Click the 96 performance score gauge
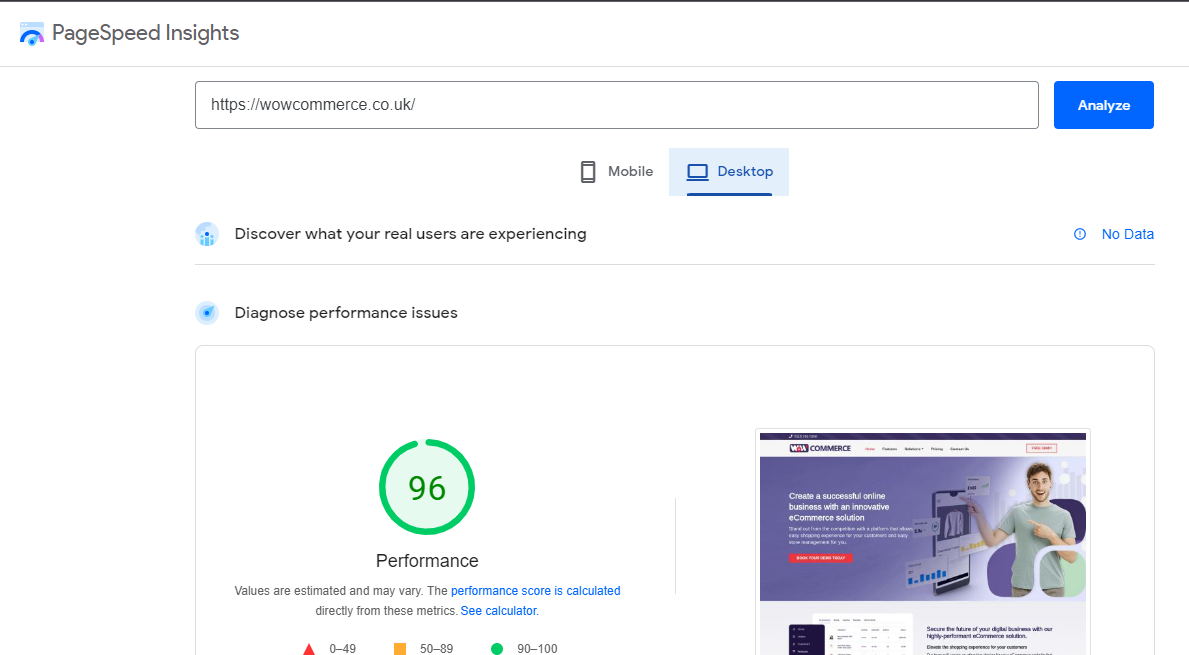The height and width of the screenshot is (655, 1189). coord(427,487)
